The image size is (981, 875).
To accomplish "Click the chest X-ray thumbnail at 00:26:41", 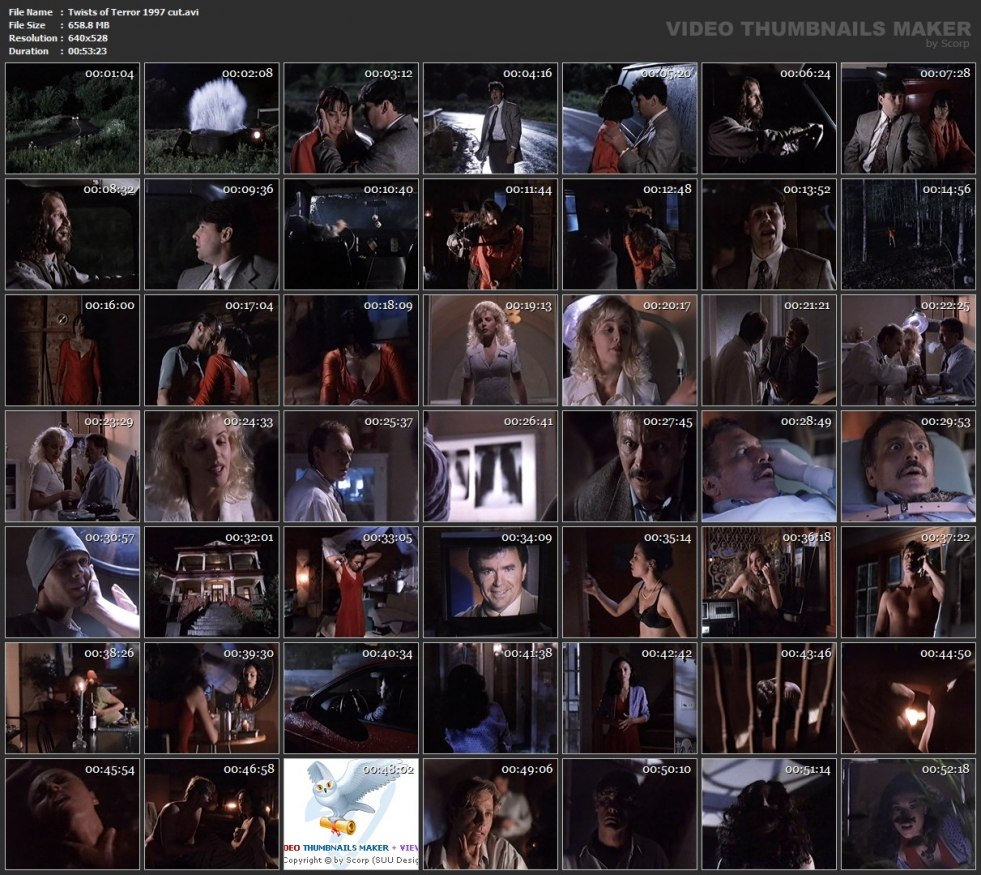I will click(490, 466).
